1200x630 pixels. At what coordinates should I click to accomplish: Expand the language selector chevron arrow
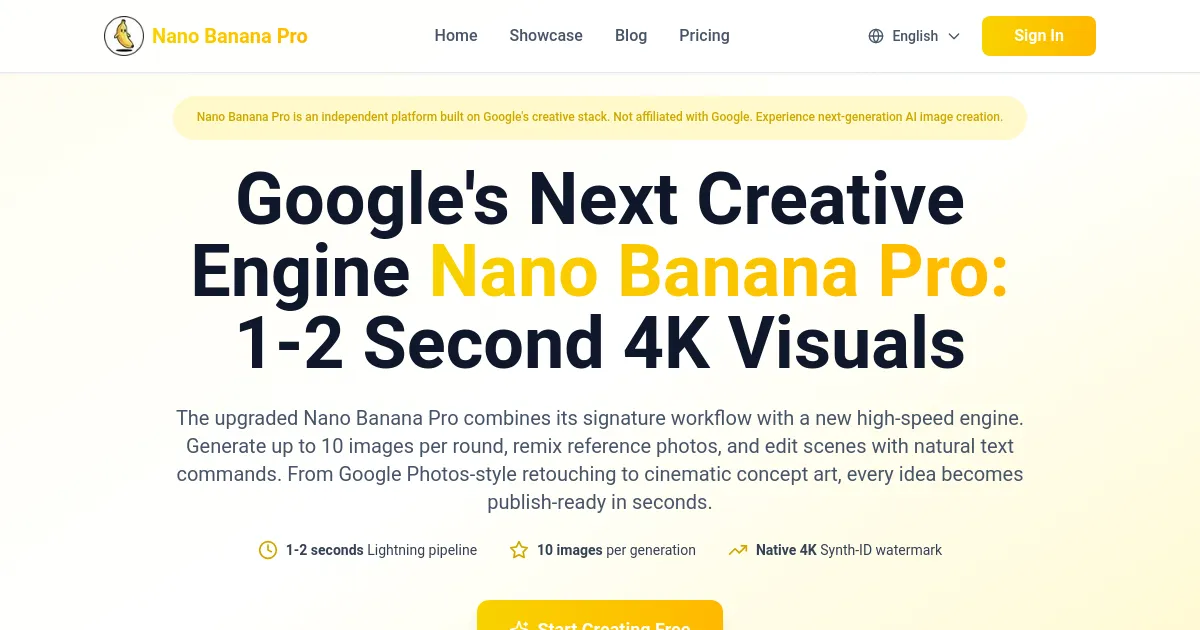(954, 36)
